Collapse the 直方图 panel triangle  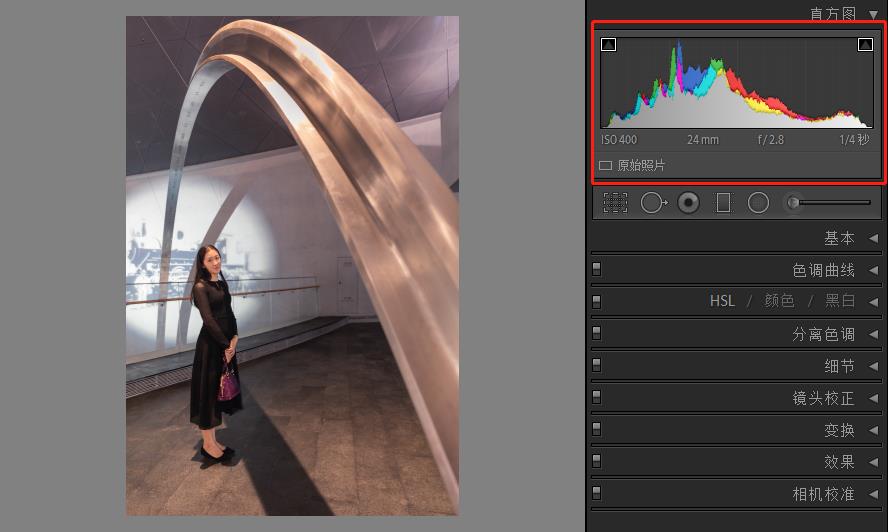pyautogui.click(x=874, y=14)
